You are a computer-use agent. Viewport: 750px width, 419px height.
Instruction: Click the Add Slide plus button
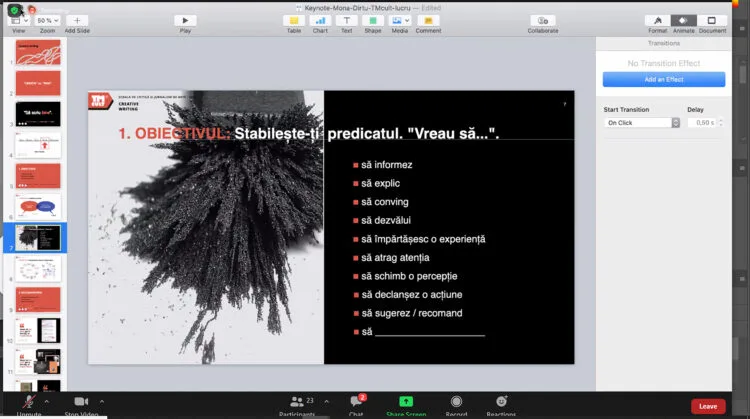[77, 20]
